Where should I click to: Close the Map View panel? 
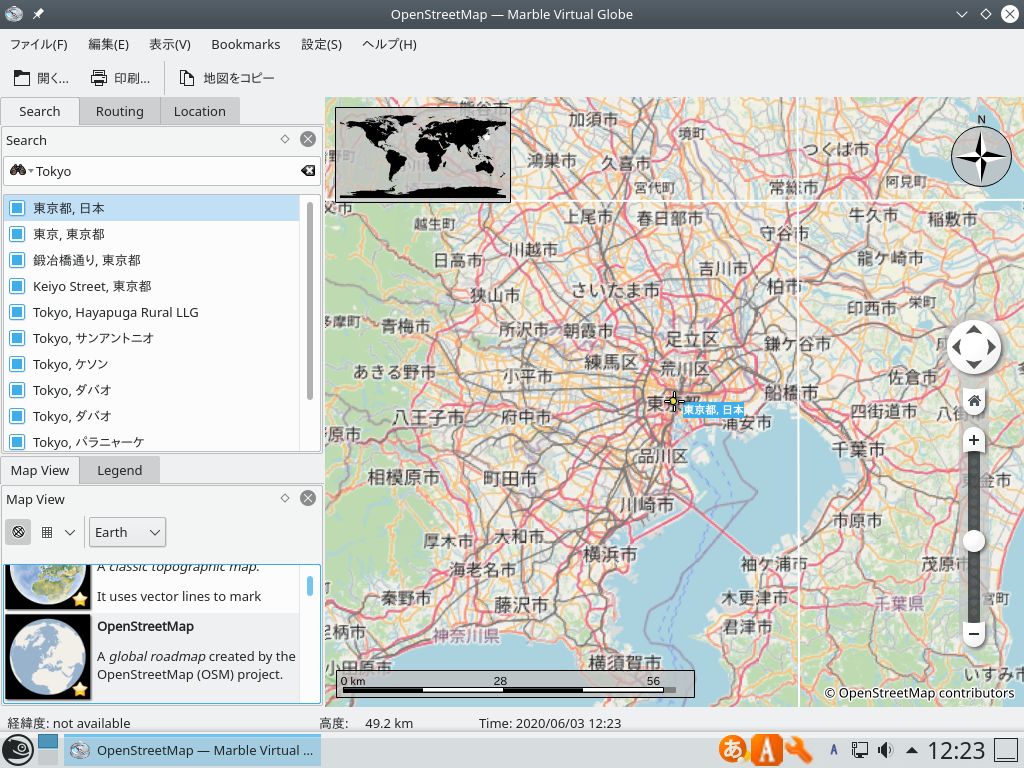308,498
